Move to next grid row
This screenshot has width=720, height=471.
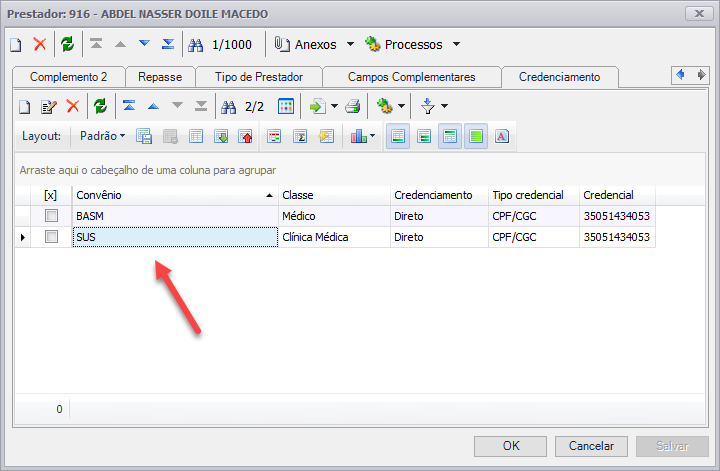[x=177, y=107]
